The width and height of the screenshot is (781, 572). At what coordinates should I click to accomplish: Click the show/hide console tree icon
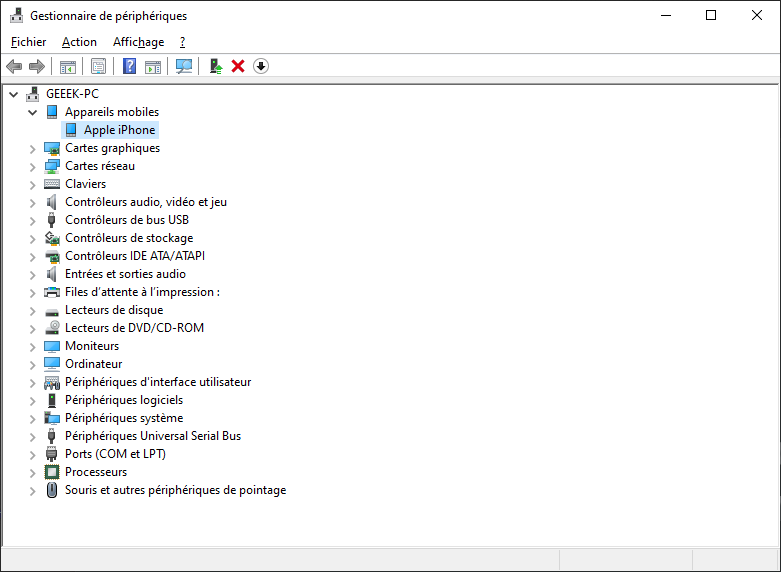point(68,66)
